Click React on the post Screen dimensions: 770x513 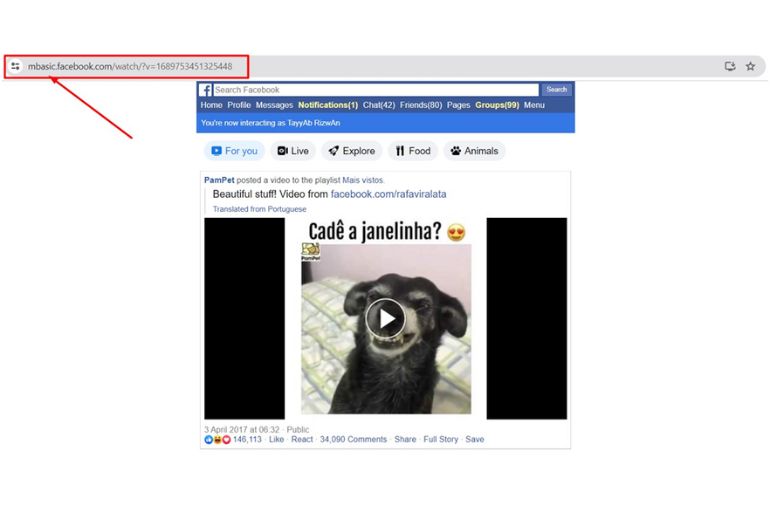click(x=302, y=439)
